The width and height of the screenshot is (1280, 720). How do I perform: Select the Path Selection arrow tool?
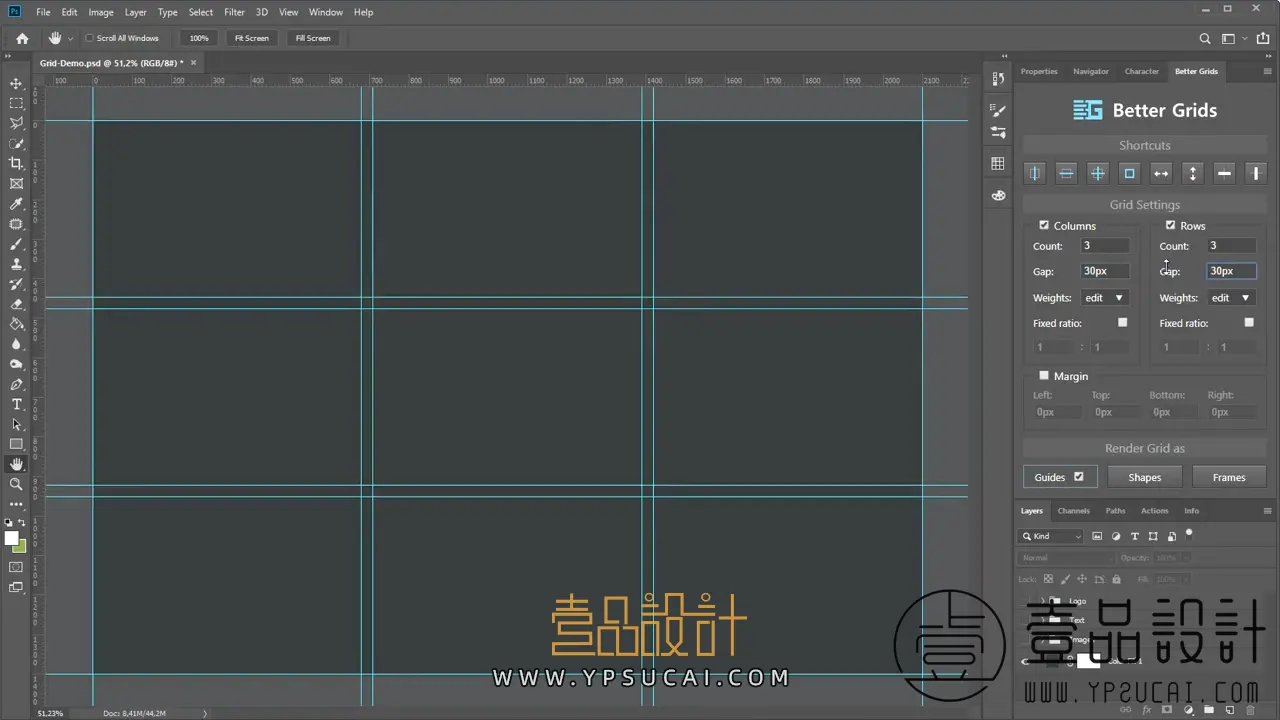16,424
